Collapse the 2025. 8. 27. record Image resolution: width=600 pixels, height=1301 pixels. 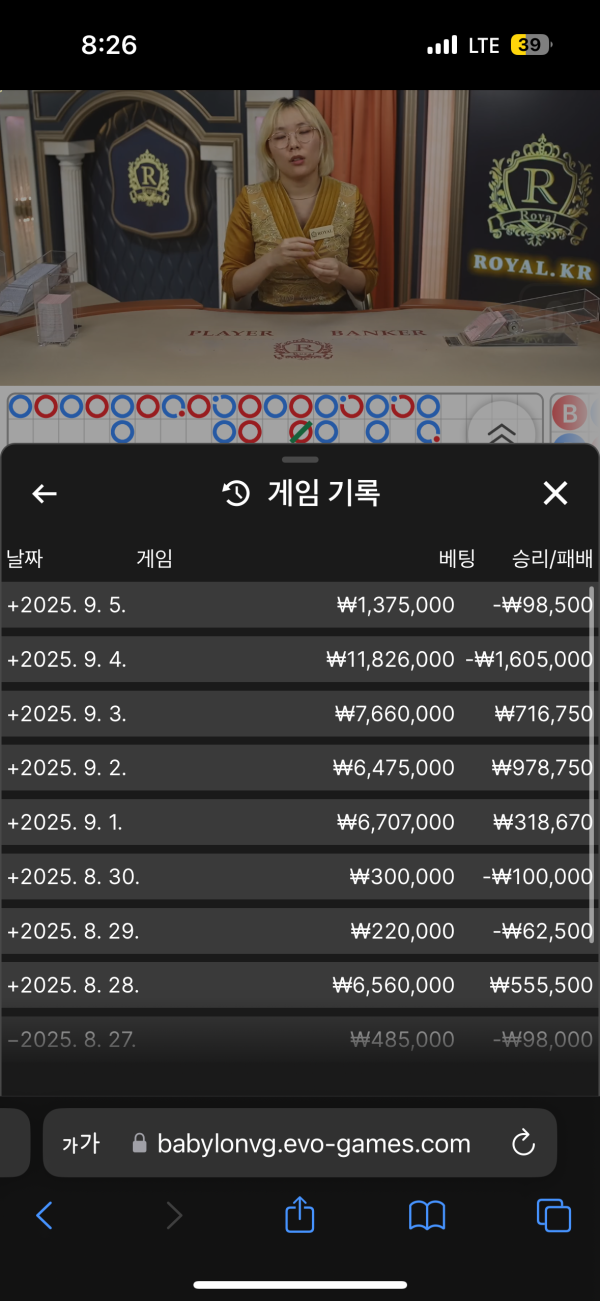pos(12,1040)
